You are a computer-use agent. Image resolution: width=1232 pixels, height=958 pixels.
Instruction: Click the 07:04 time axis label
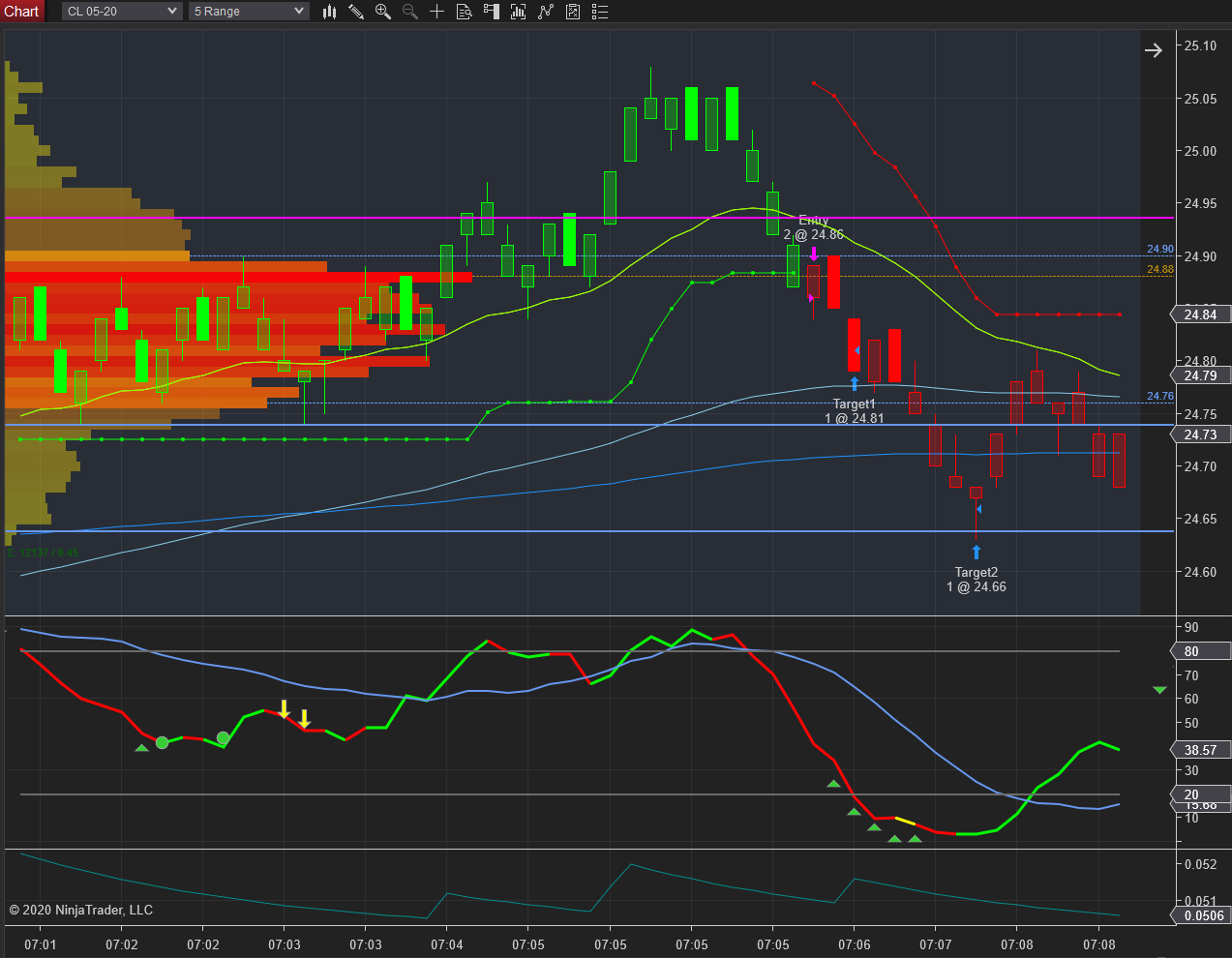447,944
